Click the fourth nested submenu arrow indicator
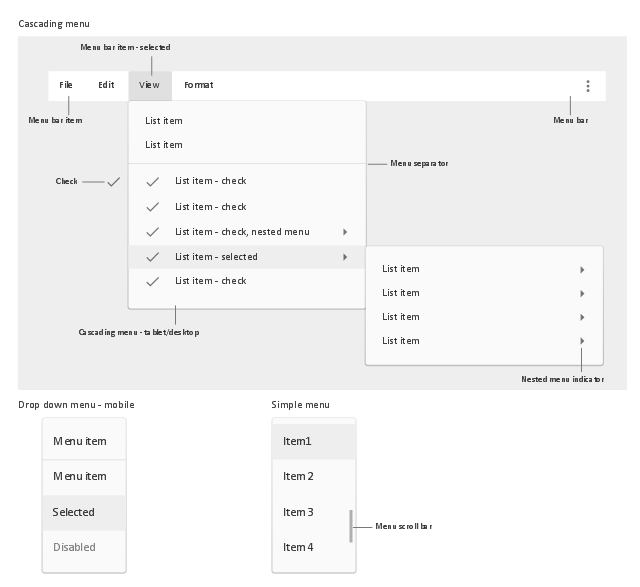This screenshot has height=587, width=640. coord(582,341)
